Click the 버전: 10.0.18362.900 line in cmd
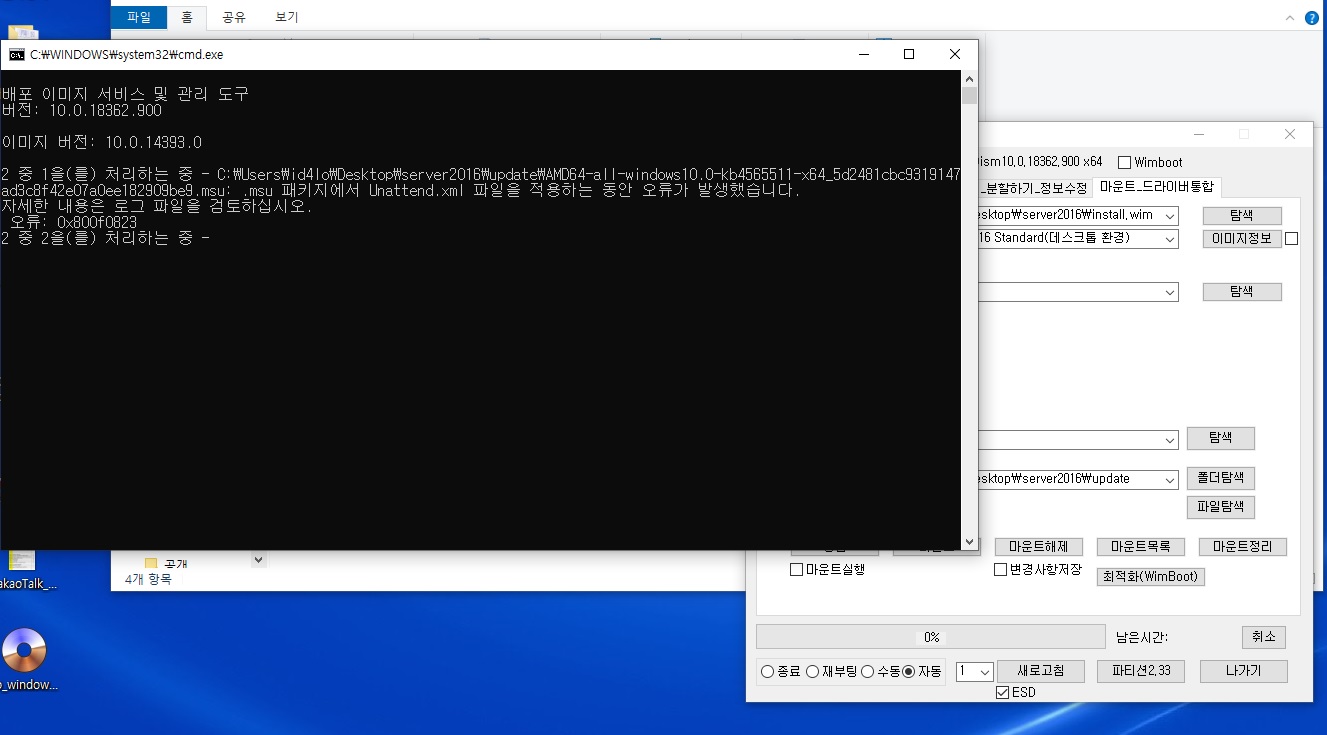Image resolution: width=1327 pixels, height=735 pixels. click(82, 110)
